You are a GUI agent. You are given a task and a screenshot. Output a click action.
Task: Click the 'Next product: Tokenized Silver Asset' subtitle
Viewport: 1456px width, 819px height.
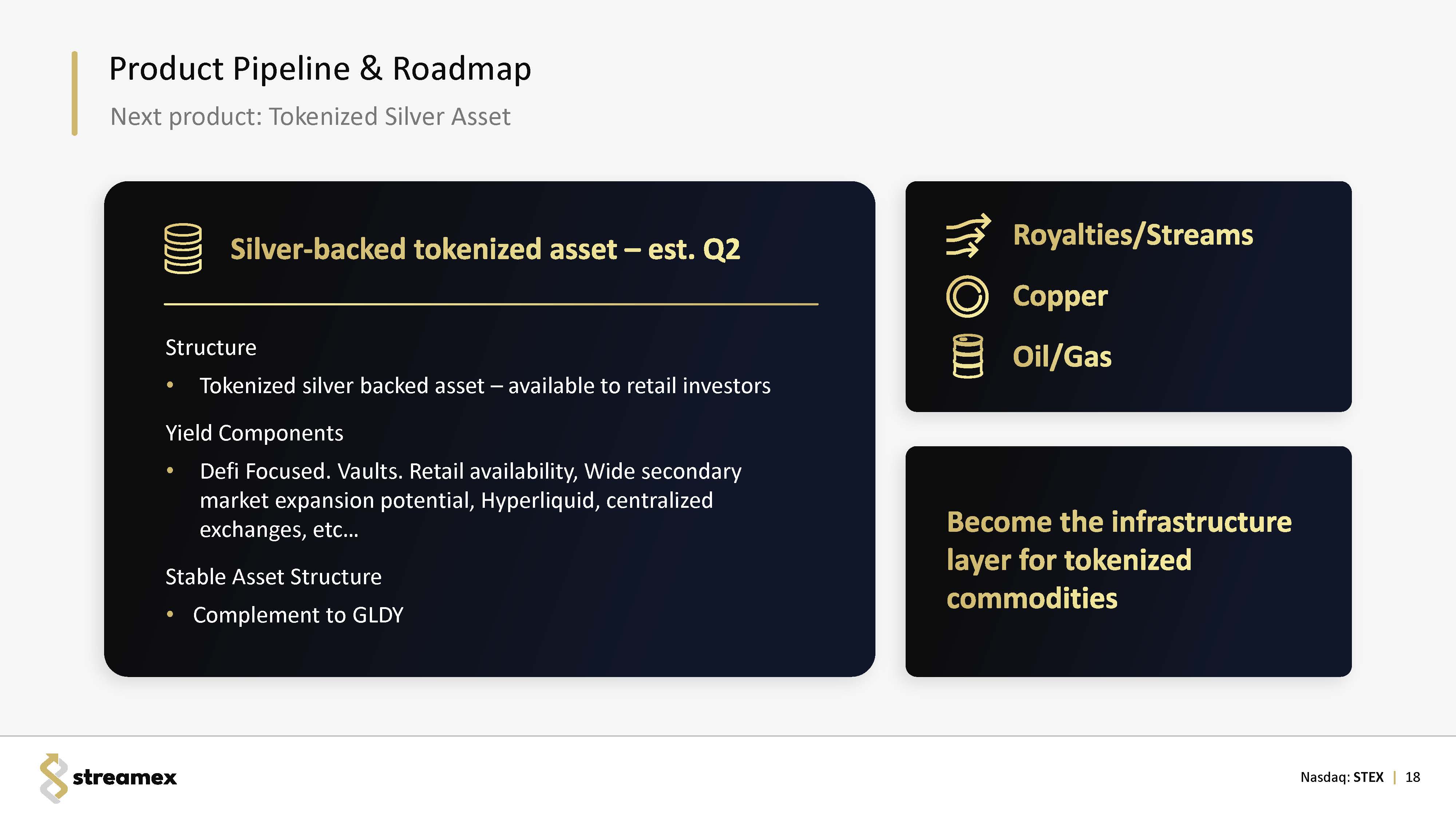coord(310,116)
